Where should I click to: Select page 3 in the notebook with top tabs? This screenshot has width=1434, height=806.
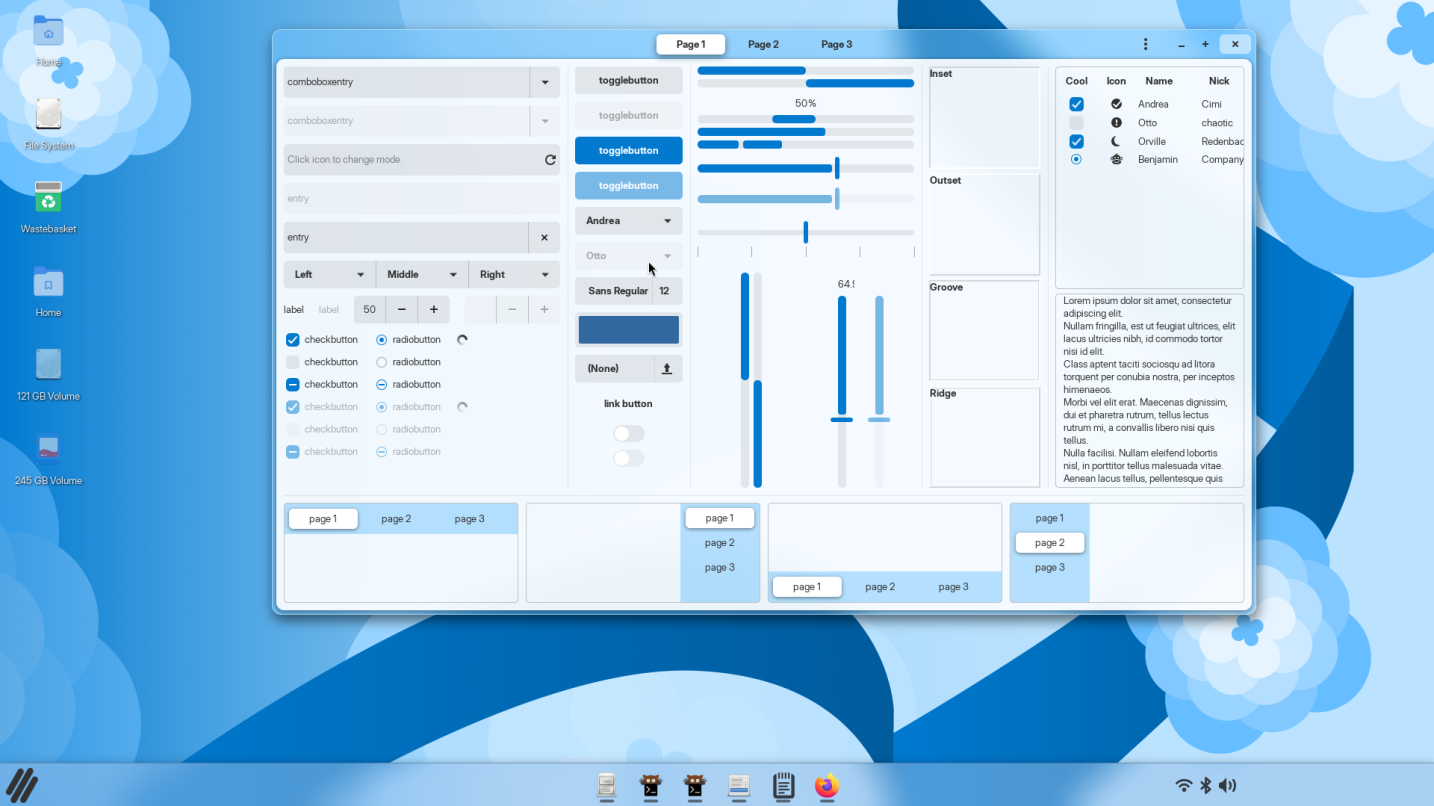469,519
